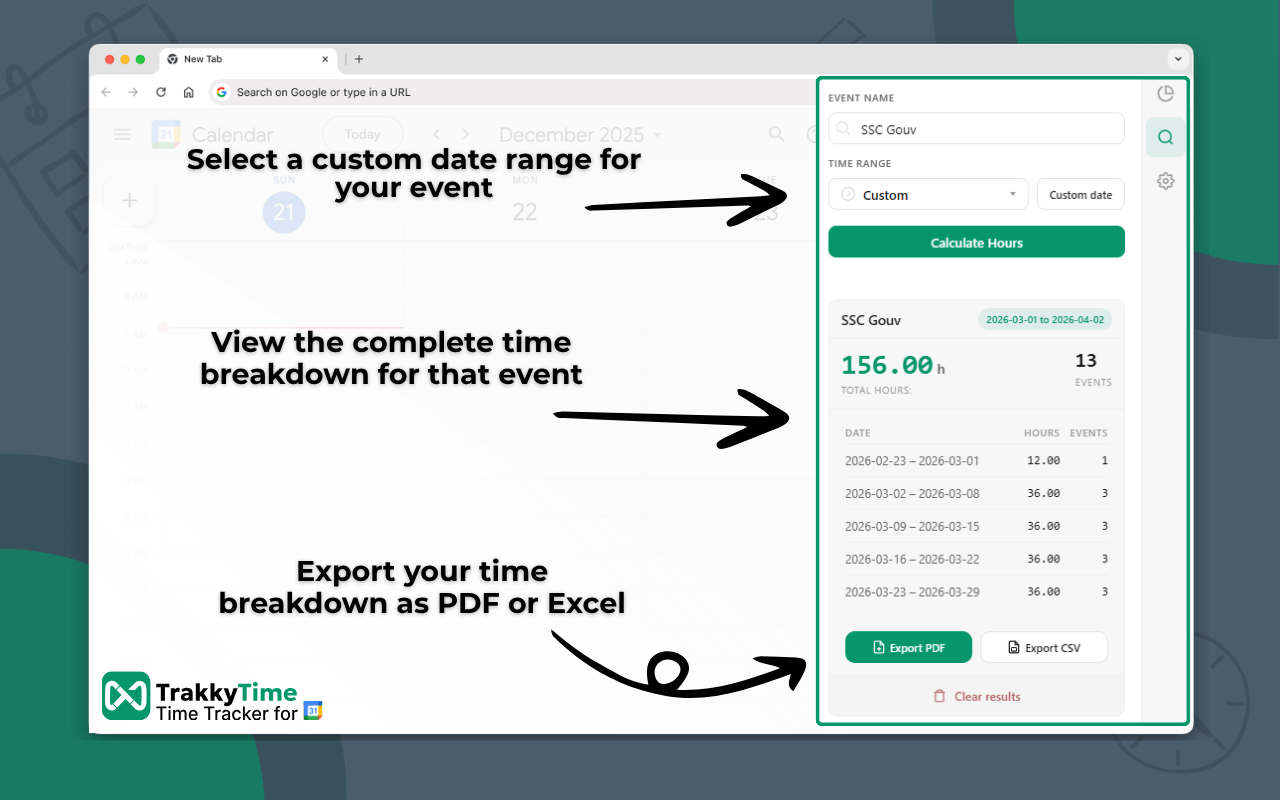Click the HOURS column header

(1041, 433)
